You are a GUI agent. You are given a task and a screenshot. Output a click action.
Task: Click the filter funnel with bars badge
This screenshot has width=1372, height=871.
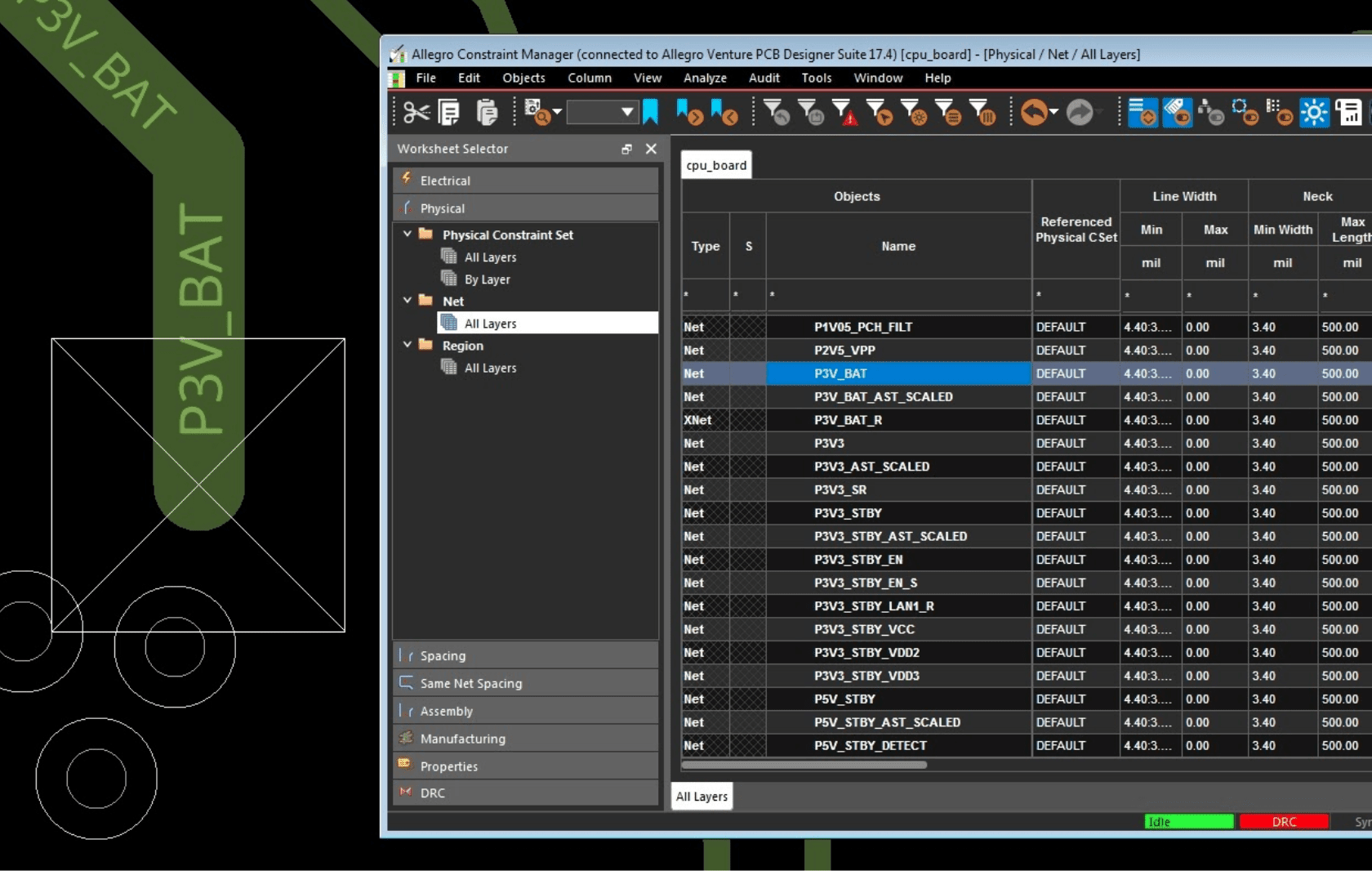coord(982,112)
